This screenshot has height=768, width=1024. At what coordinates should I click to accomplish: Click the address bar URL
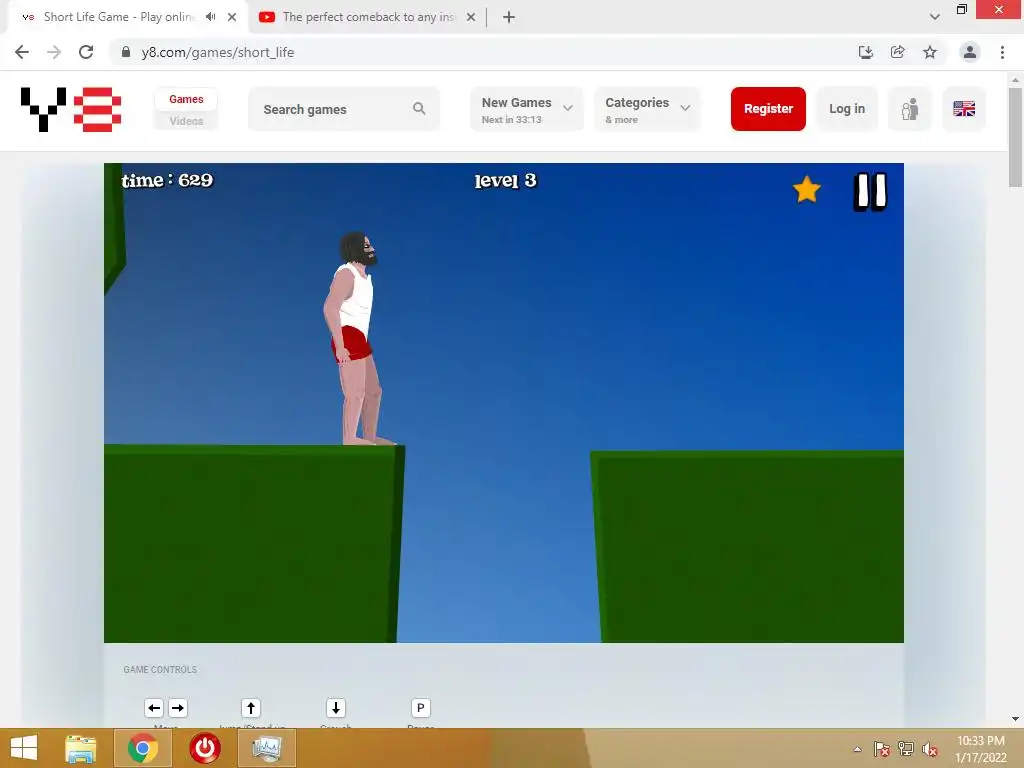tap(217, 52)
